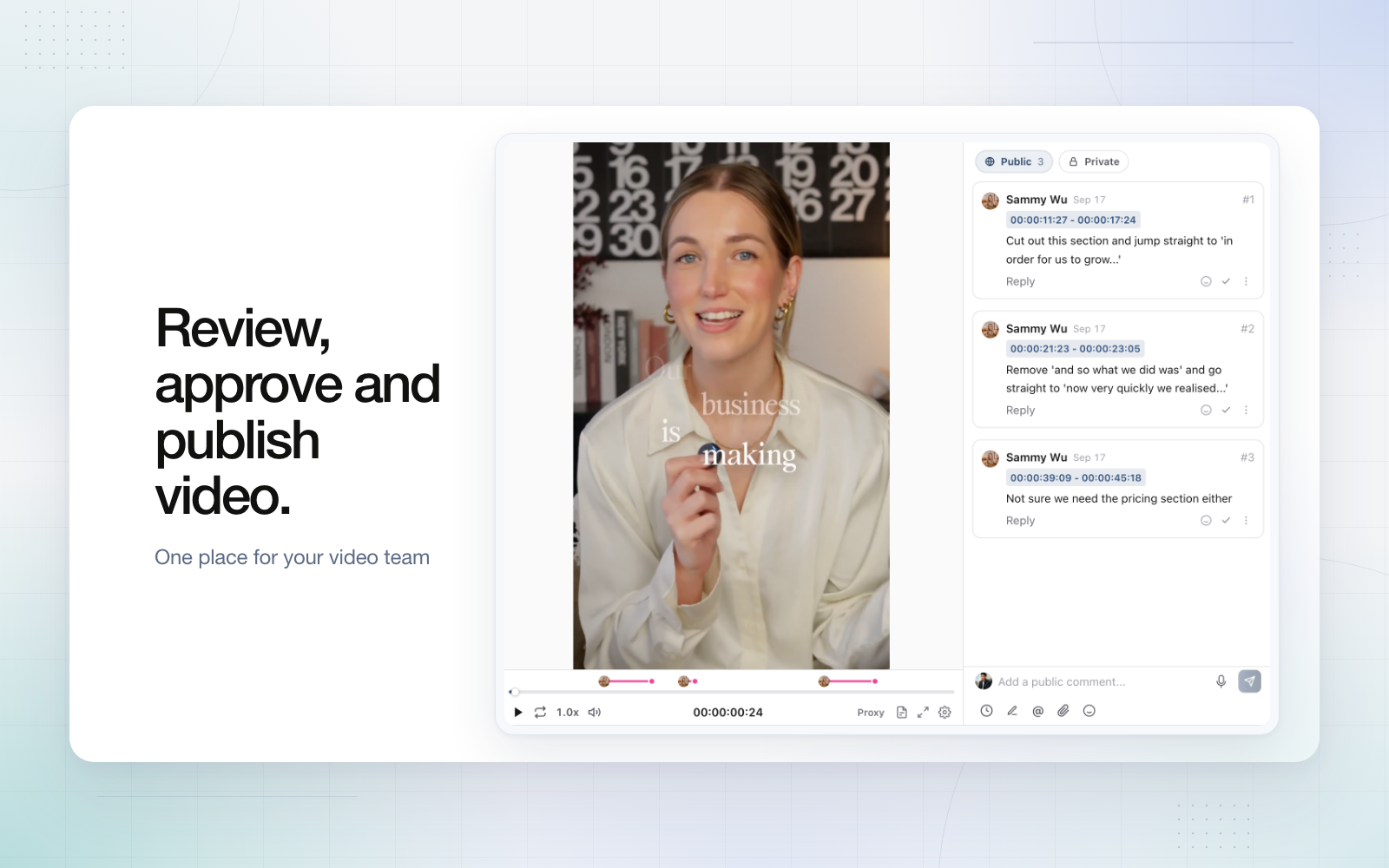Select first comment marker on timeline
This screenshot has height=868, width=1389.
pyautogui.click(x=604, y=681)
